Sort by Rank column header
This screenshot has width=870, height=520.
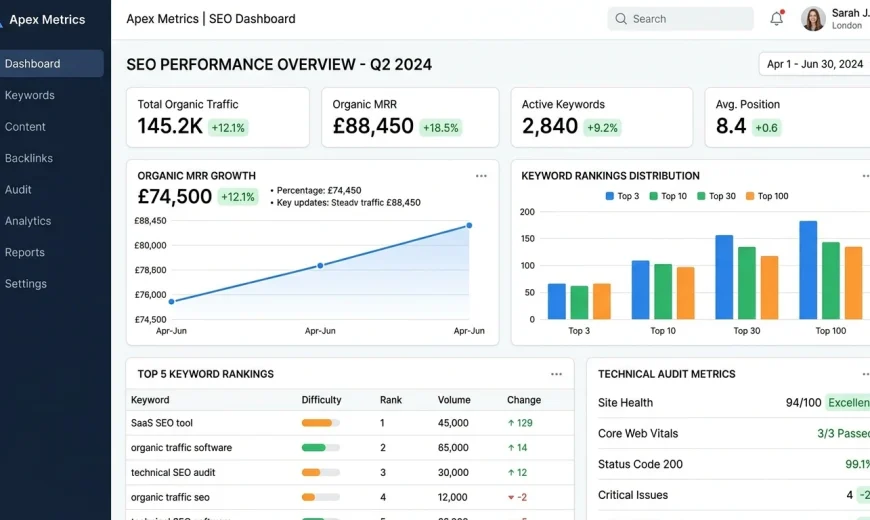tap(391, 400)
